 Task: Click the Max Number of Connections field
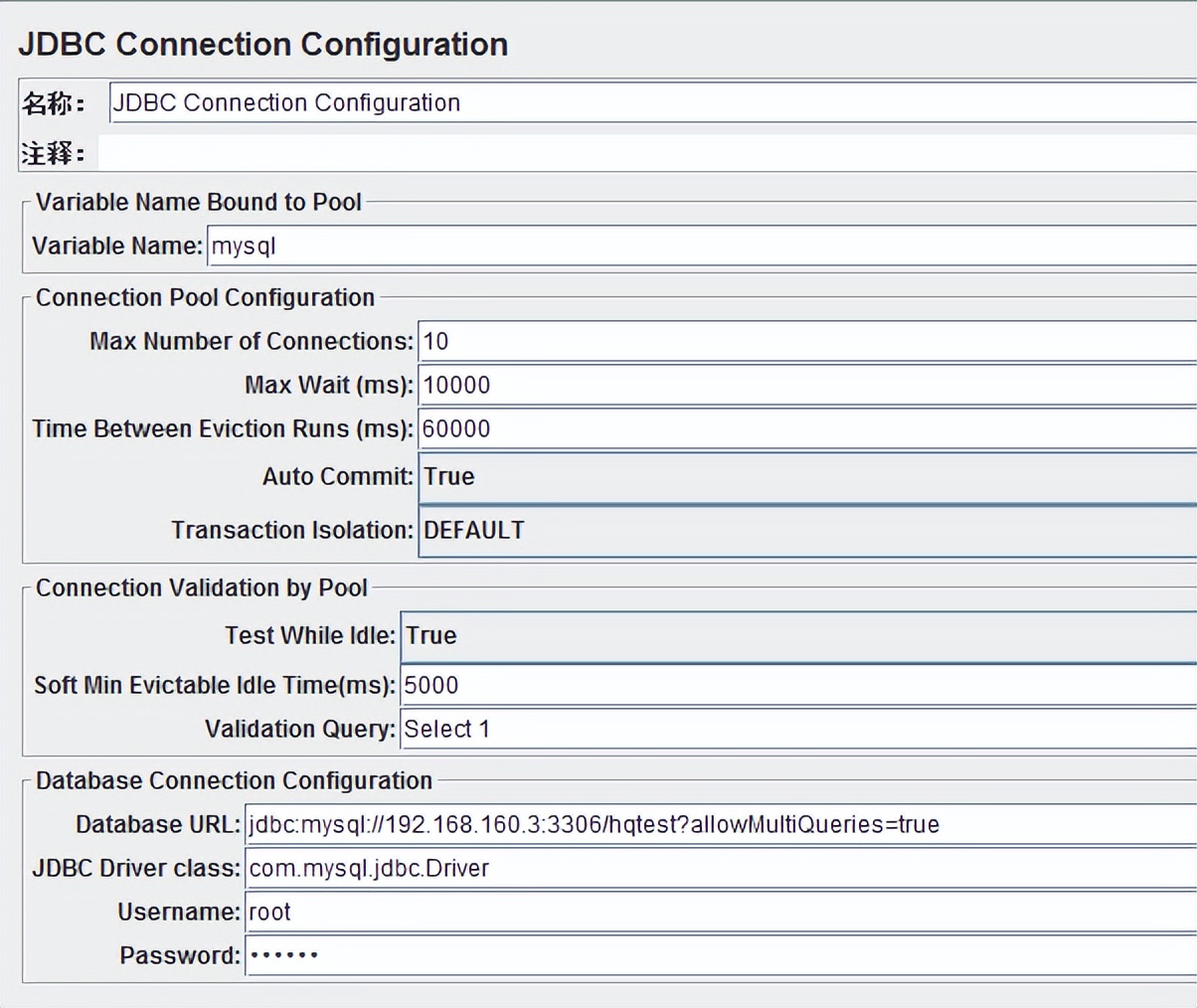[x=806, y=341]
